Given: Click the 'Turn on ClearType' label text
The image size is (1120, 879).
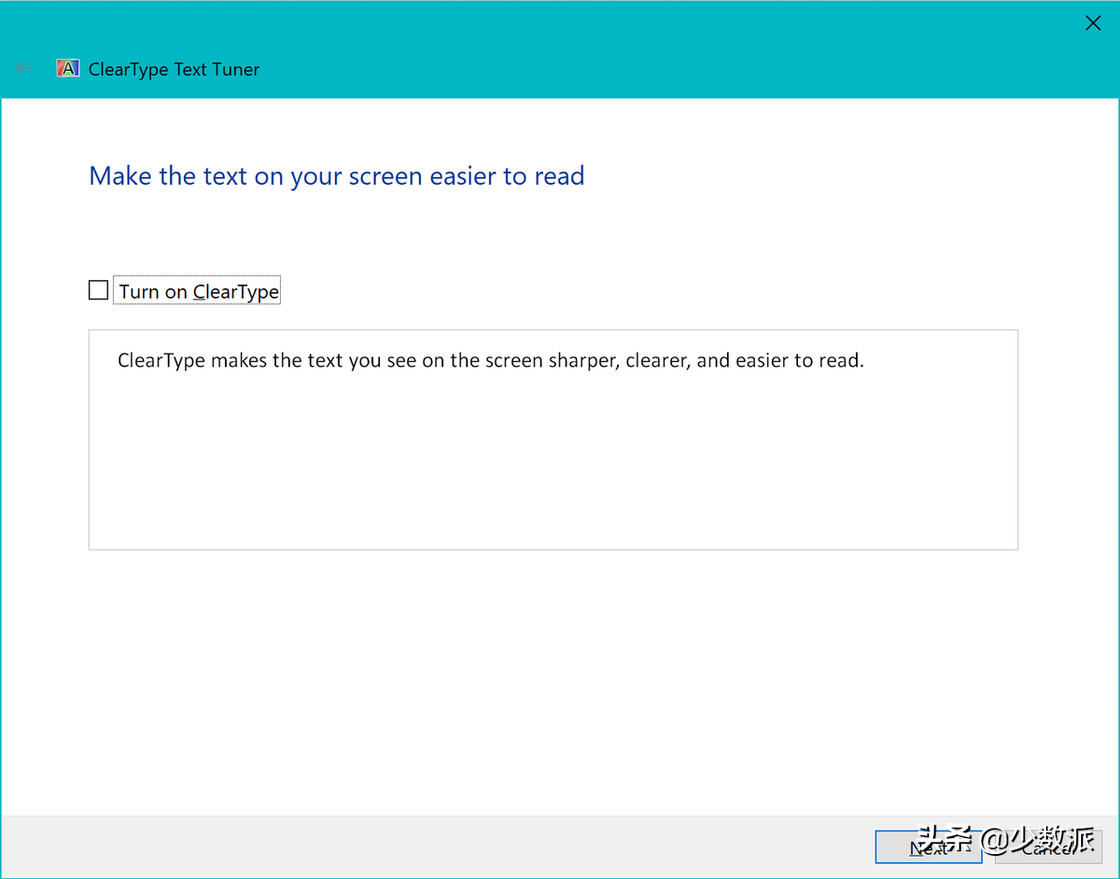Looking at the screenshot, I should pos(199,291).
